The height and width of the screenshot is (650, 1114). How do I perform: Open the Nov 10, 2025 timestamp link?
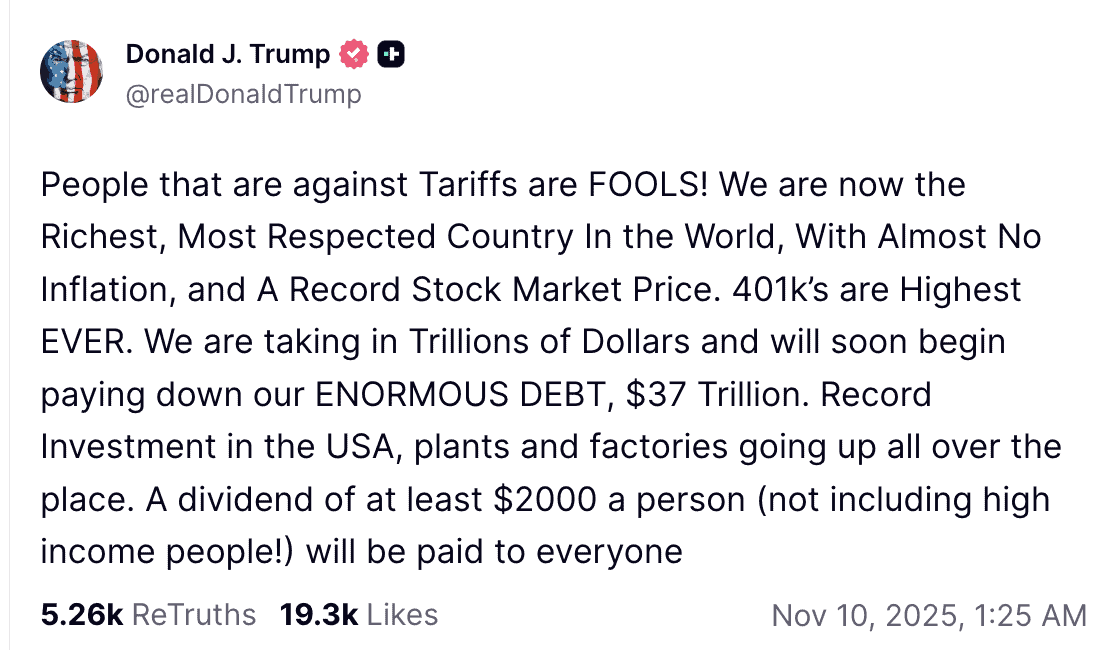click(929, 615)
